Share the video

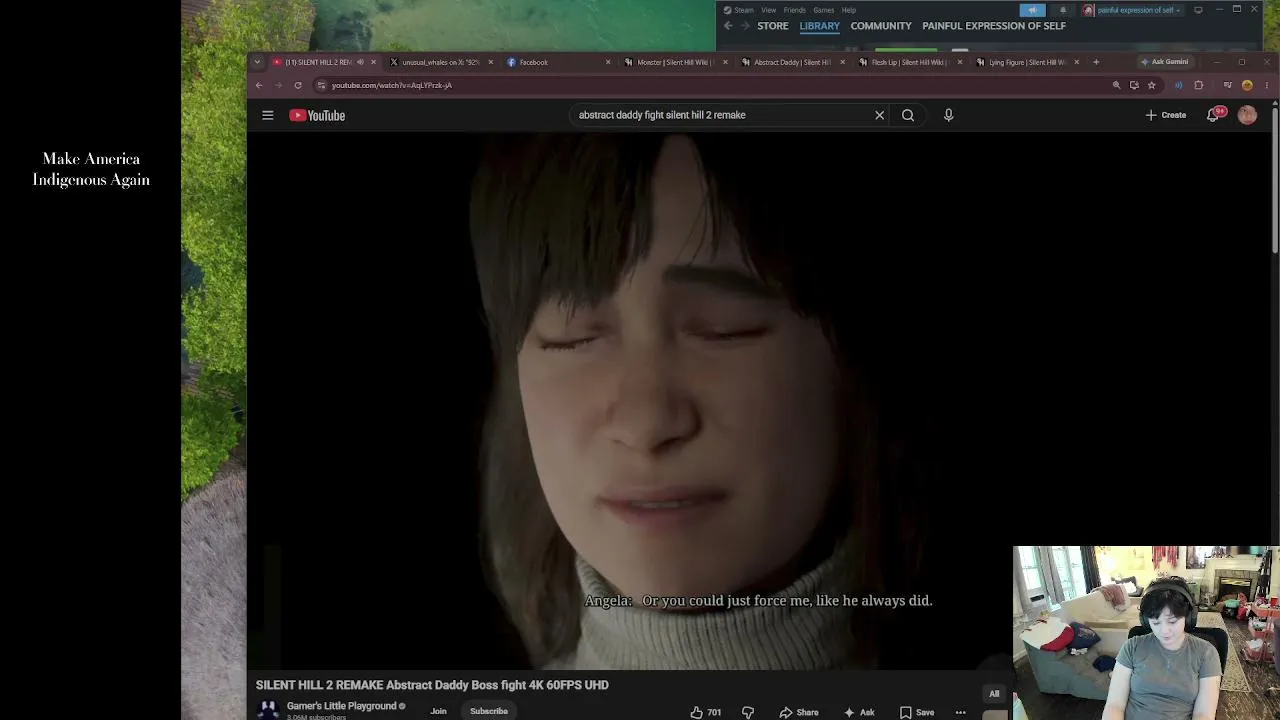coord(800,712)
